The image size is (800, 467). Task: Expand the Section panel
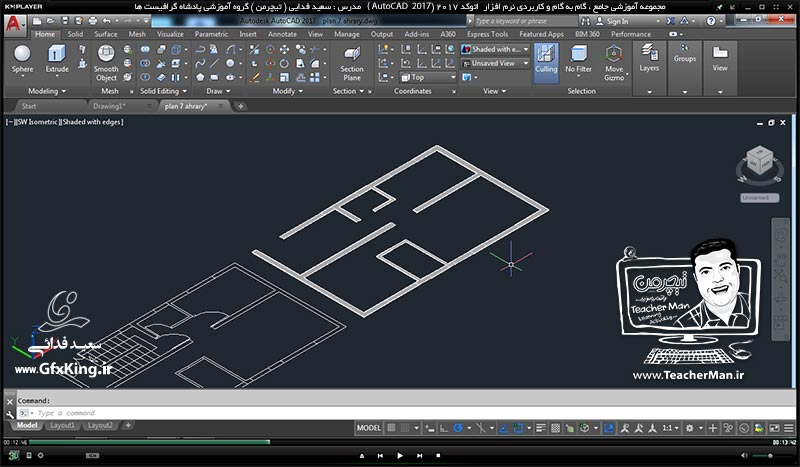click(348, 91)
